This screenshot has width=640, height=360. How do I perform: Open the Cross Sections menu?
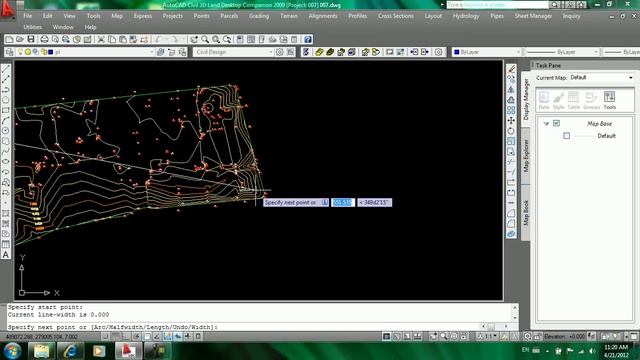point(396,16)
